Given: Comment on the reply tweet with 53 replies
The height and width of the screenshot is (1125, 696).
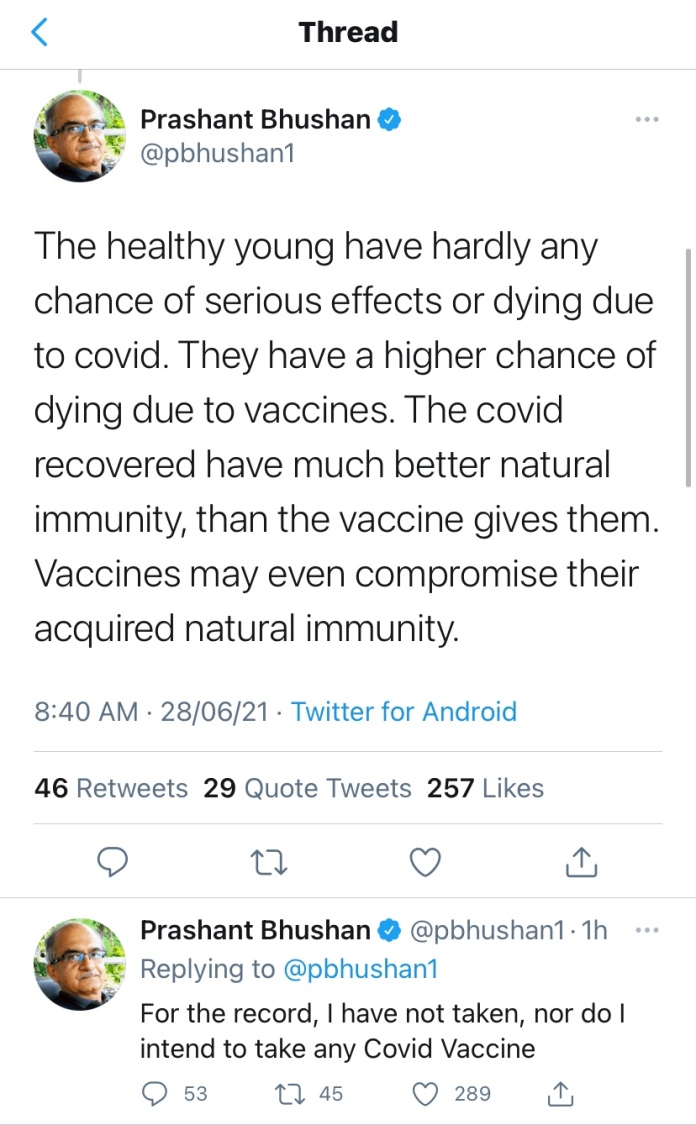Looking at the screenshot, I should pos(155,1093).
